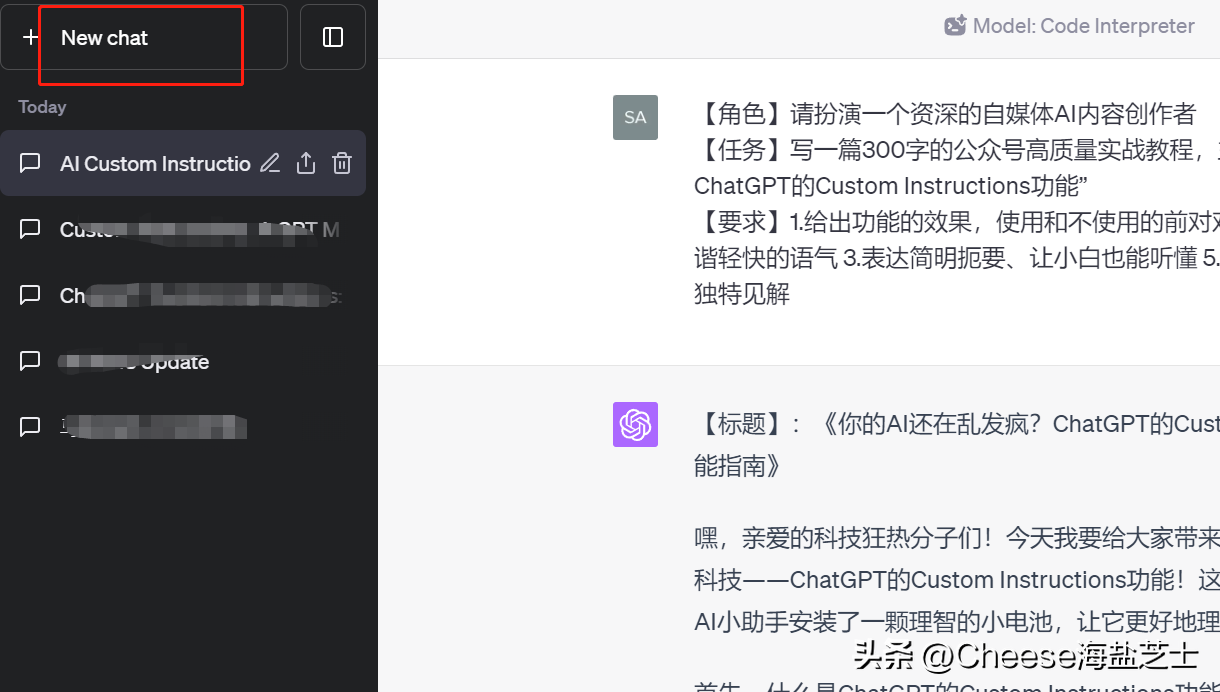Click the line starting with "【任务】写一篇300字"
This screenshot has width=1220, height=692.
coord(957,150)
